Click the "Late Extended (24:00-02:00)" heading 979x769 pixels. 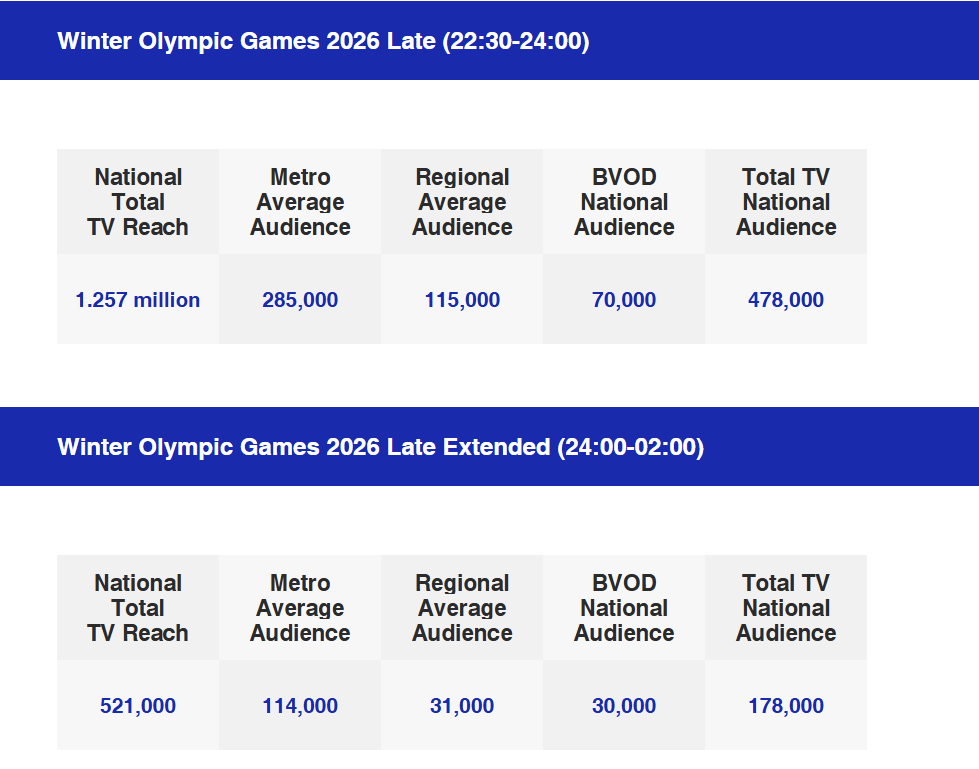[380, 447]
